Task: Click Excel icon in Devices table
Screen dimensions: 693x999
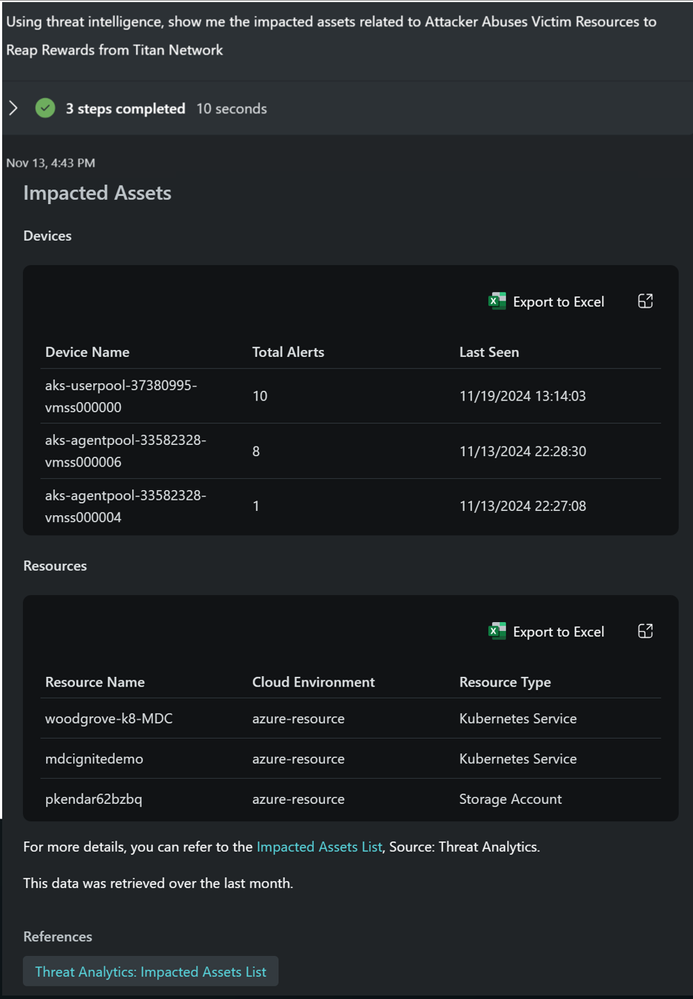Action: point(497,301)
